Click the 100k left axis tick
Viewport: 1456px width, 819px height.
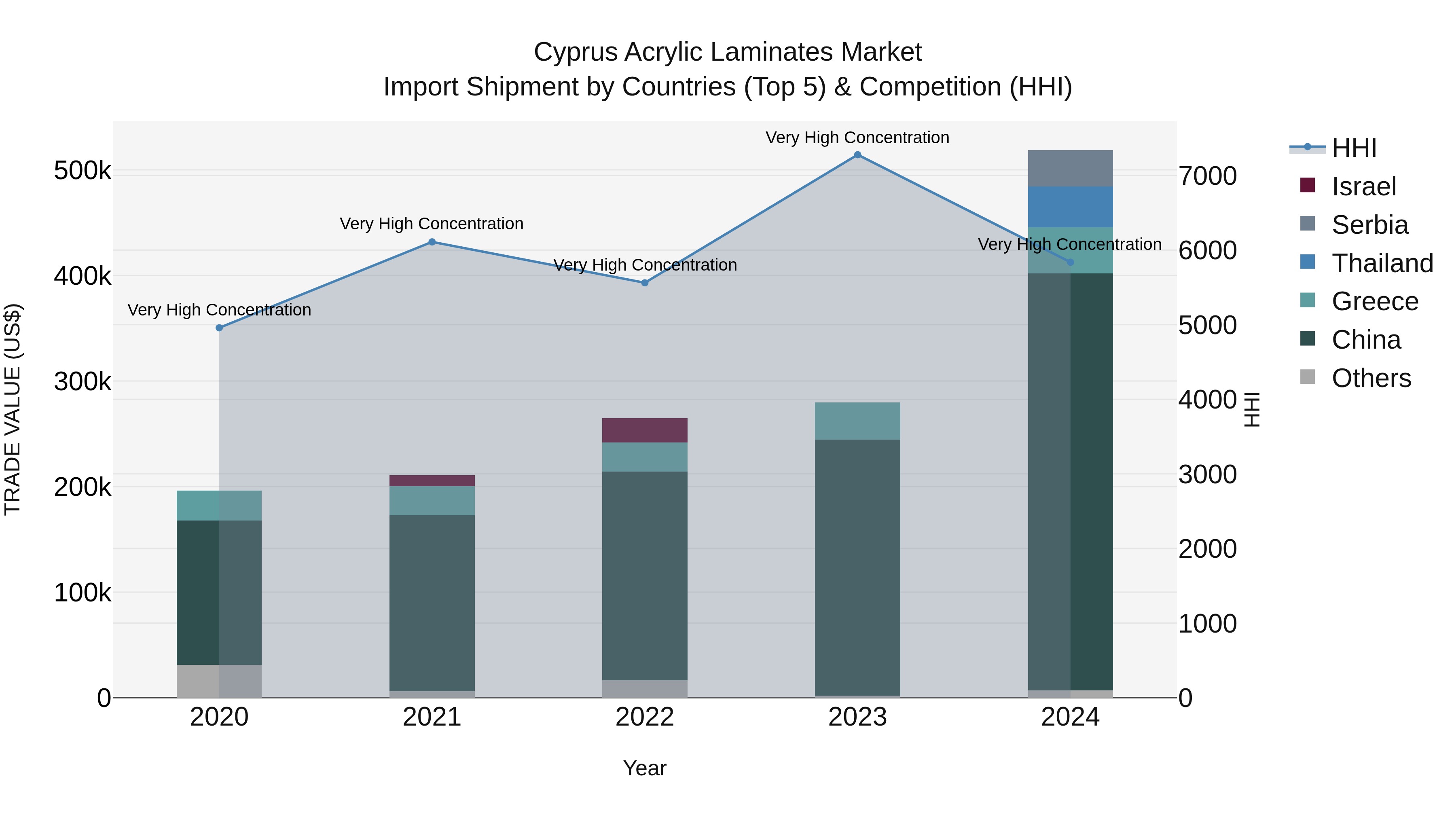pos(83,593)
